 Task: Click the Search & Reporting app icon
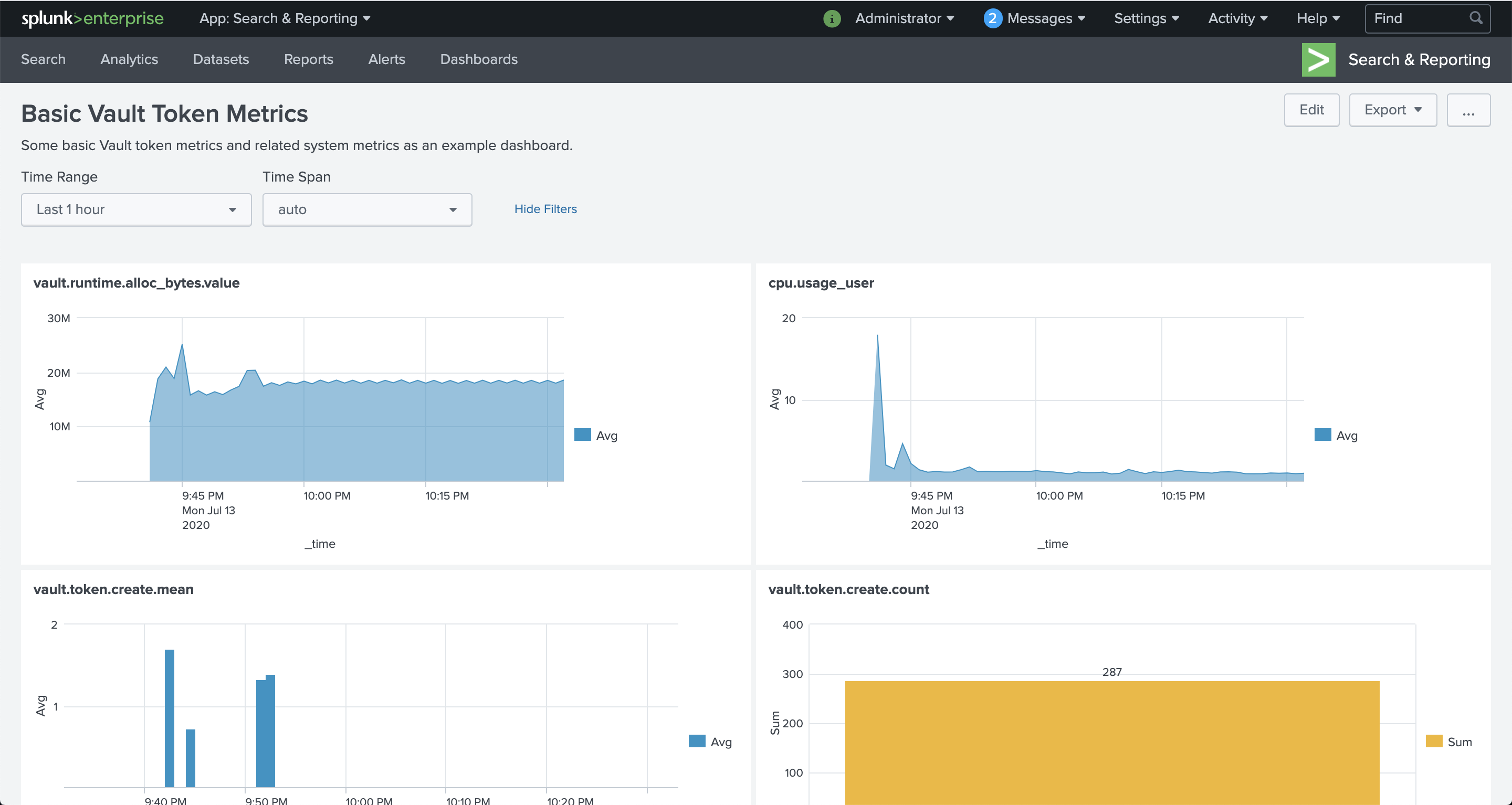pyautogui.click(x=1318, y=59)
